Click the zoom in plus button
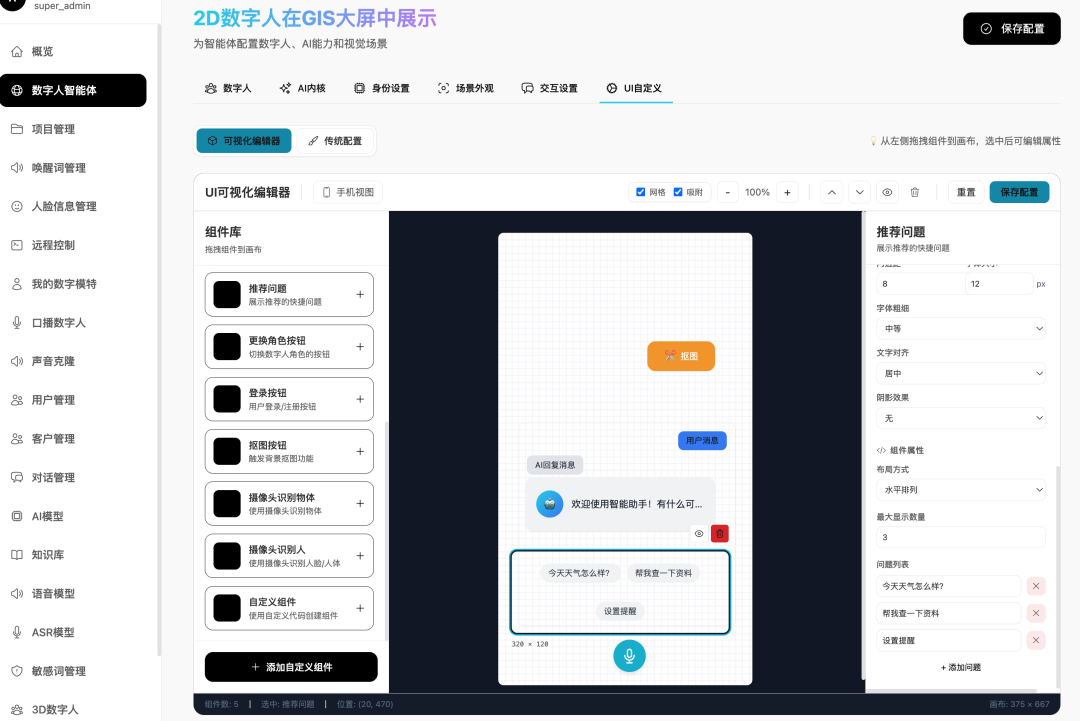1080x721 pixels. (x=787, y=192)
